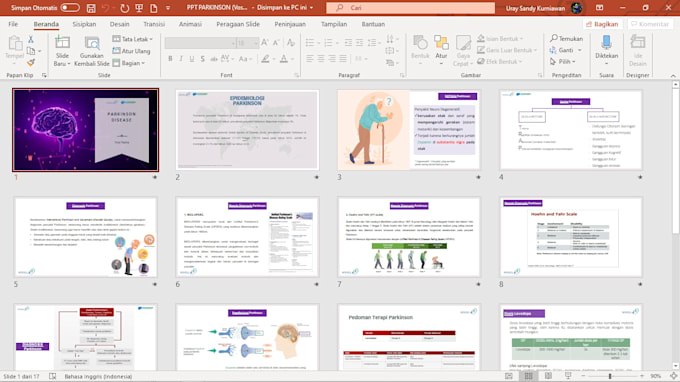
Task: Open the Transisi tab
Action: 154,24
